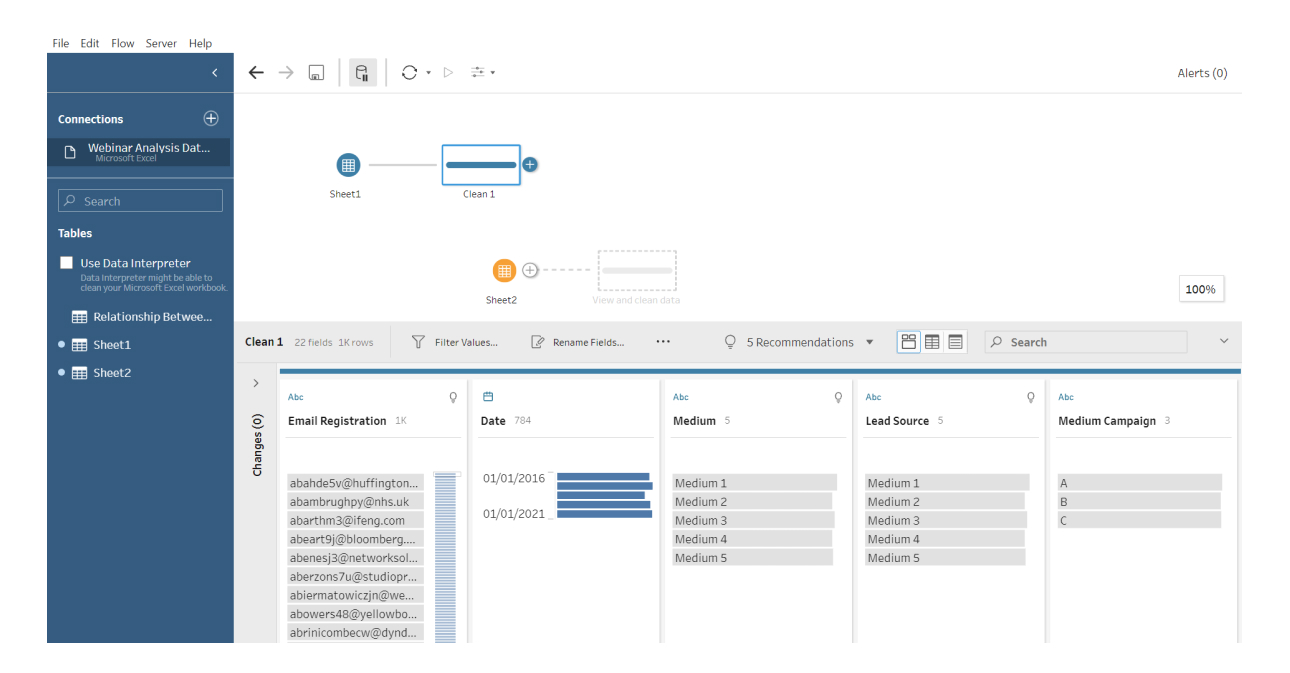
Task: Select the Sheet1 input step node
Action: coord(347,165)
